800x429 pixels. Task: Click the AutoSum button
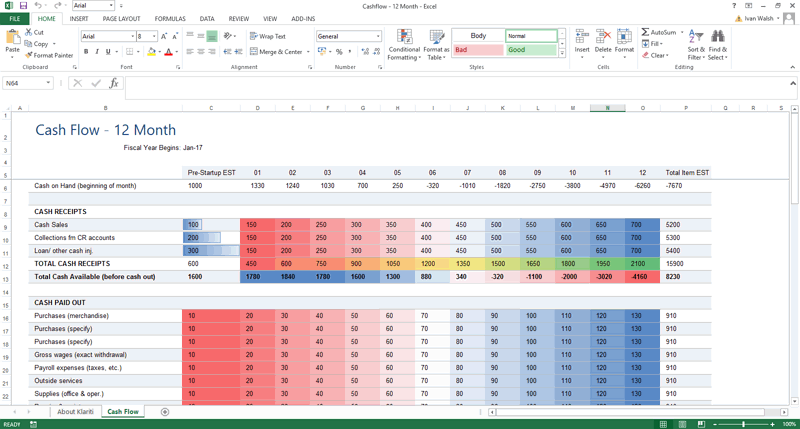658,32
